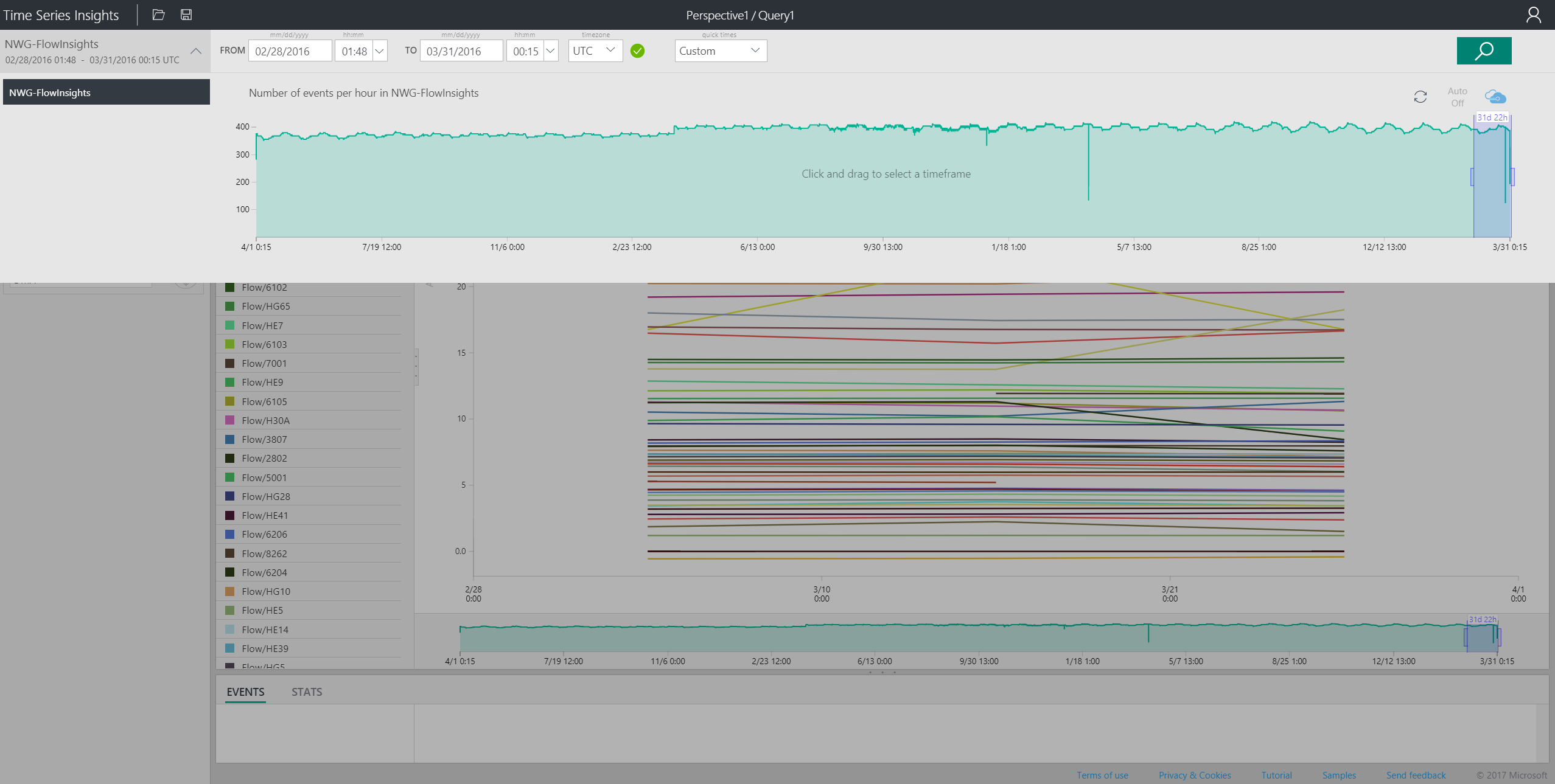Save the query with floppy disk icon
The height and width of the screenshot is (784, 1555).
point(186,15)
